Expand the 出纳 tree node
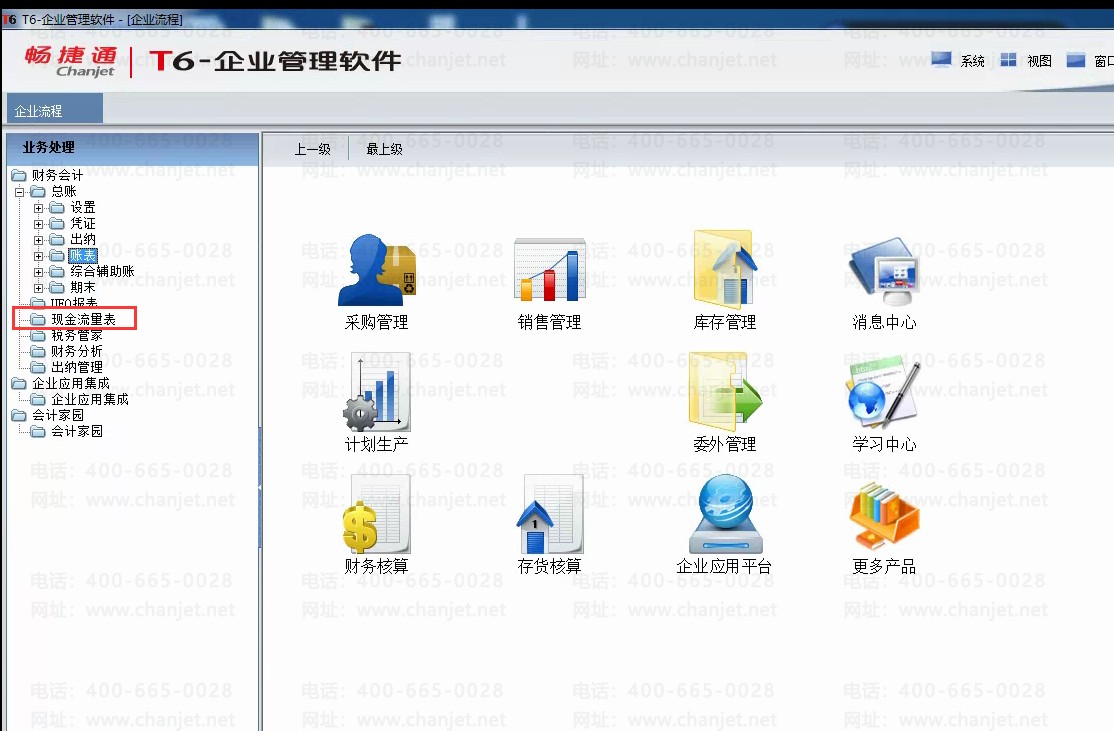Screen dimensions: 1114x731 tap(38, 240)
